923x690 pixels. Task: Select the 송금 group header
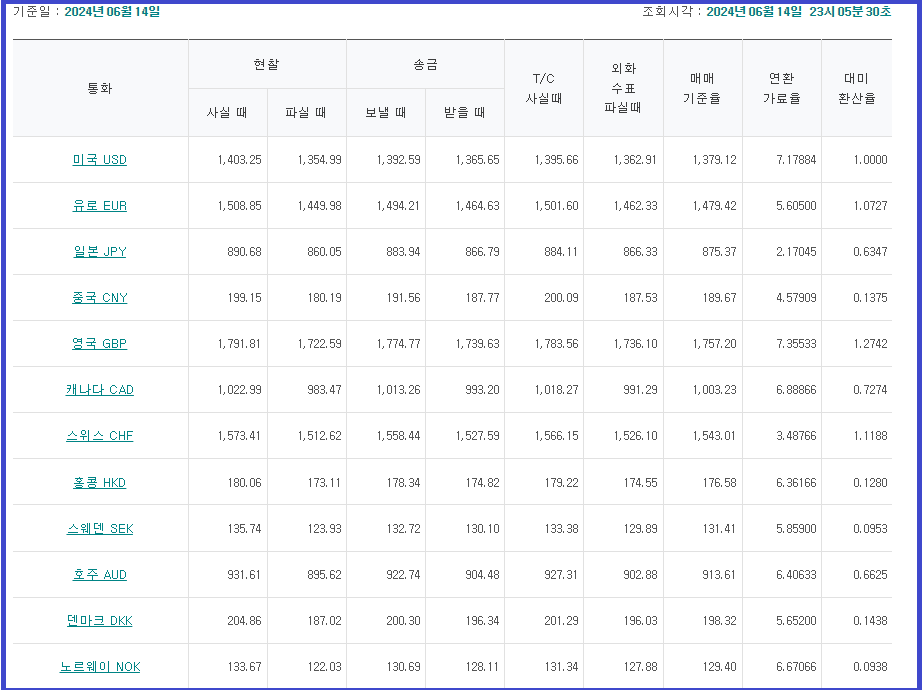click(425, 64)
